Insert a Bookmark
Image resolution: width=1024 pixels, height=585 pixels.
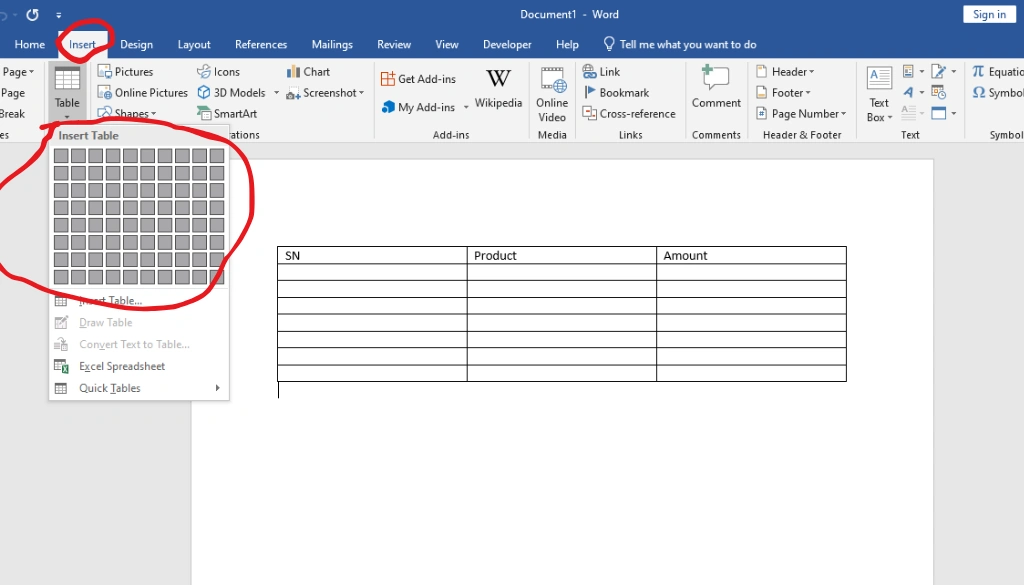click(616, 93)
